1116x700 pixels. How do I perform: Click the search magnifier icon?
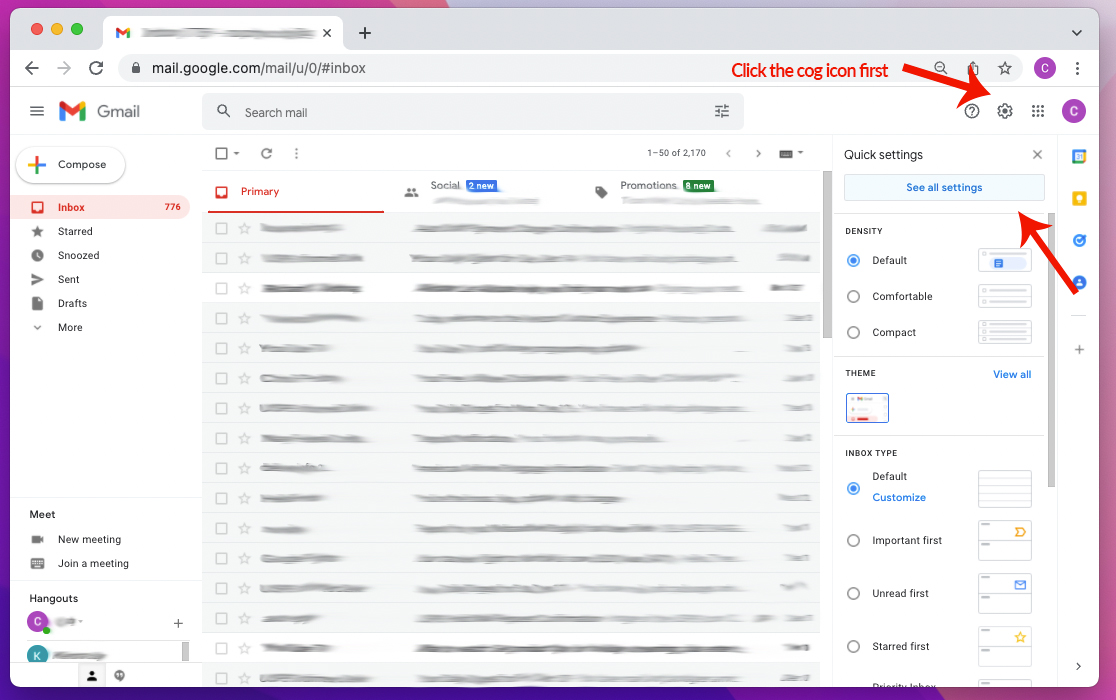223,111
